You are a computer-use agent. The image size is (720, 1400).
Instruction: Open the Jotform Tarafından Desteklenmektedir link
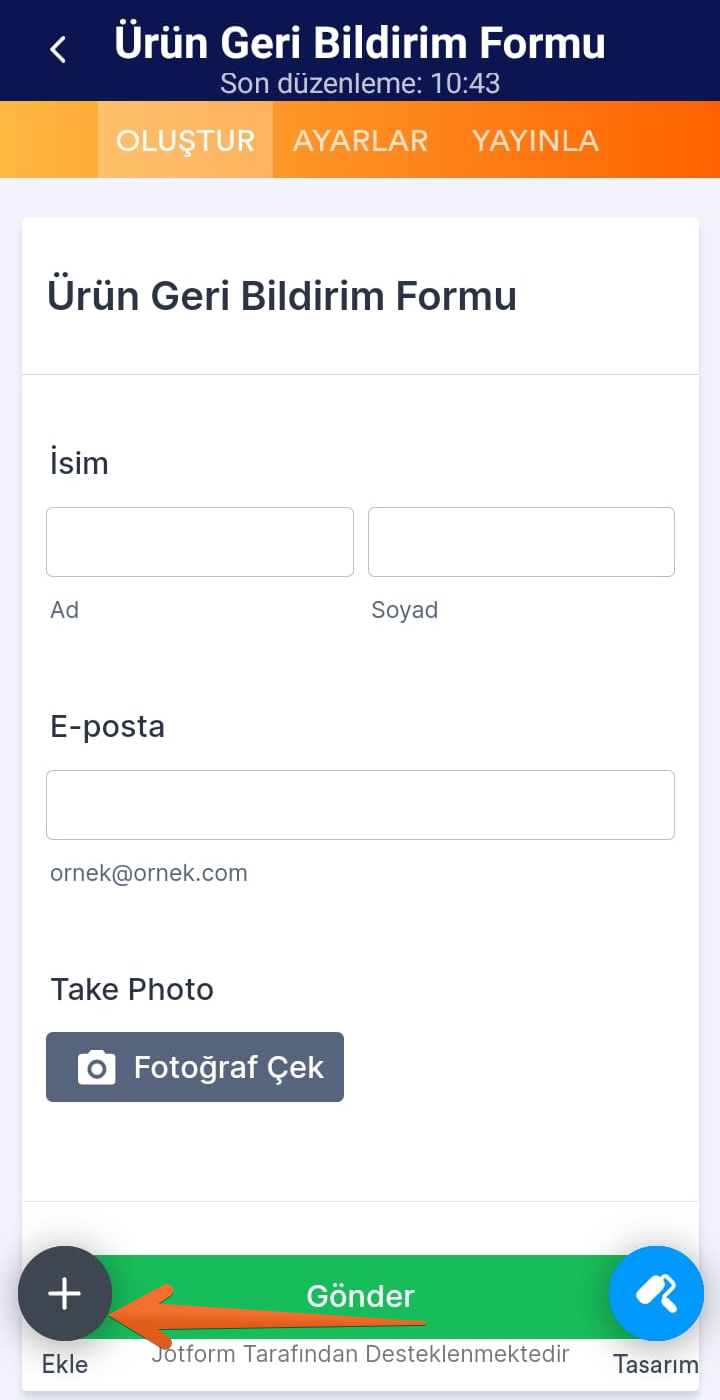pos(360,1355)
